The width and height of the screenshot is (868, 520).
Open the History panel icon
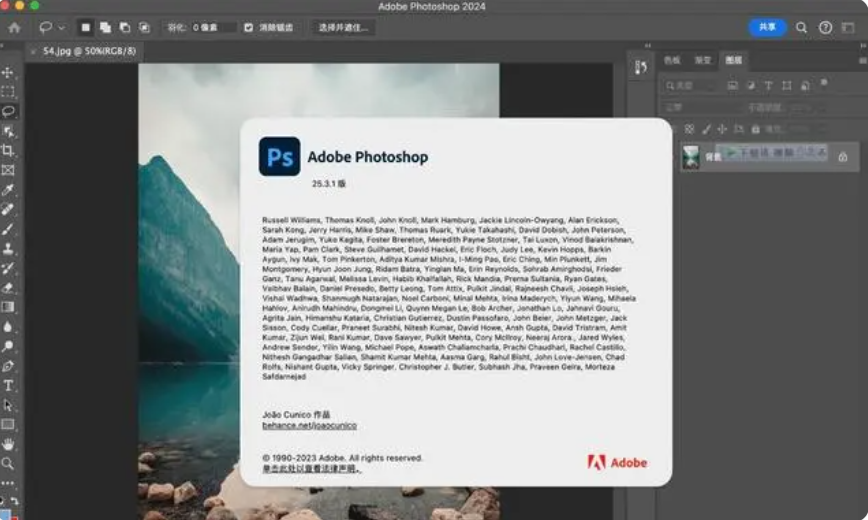pyautogui.click(x=641, y=67)
